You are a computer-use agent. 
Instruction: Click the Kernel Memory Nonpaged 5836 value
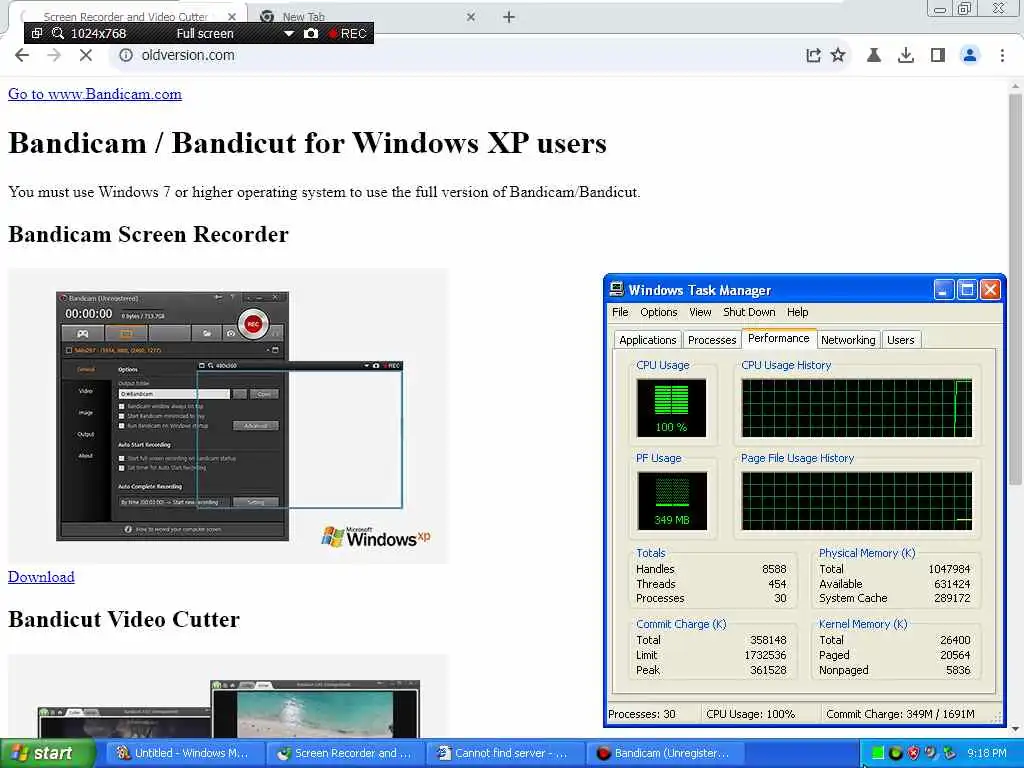[x=958, y=670]
